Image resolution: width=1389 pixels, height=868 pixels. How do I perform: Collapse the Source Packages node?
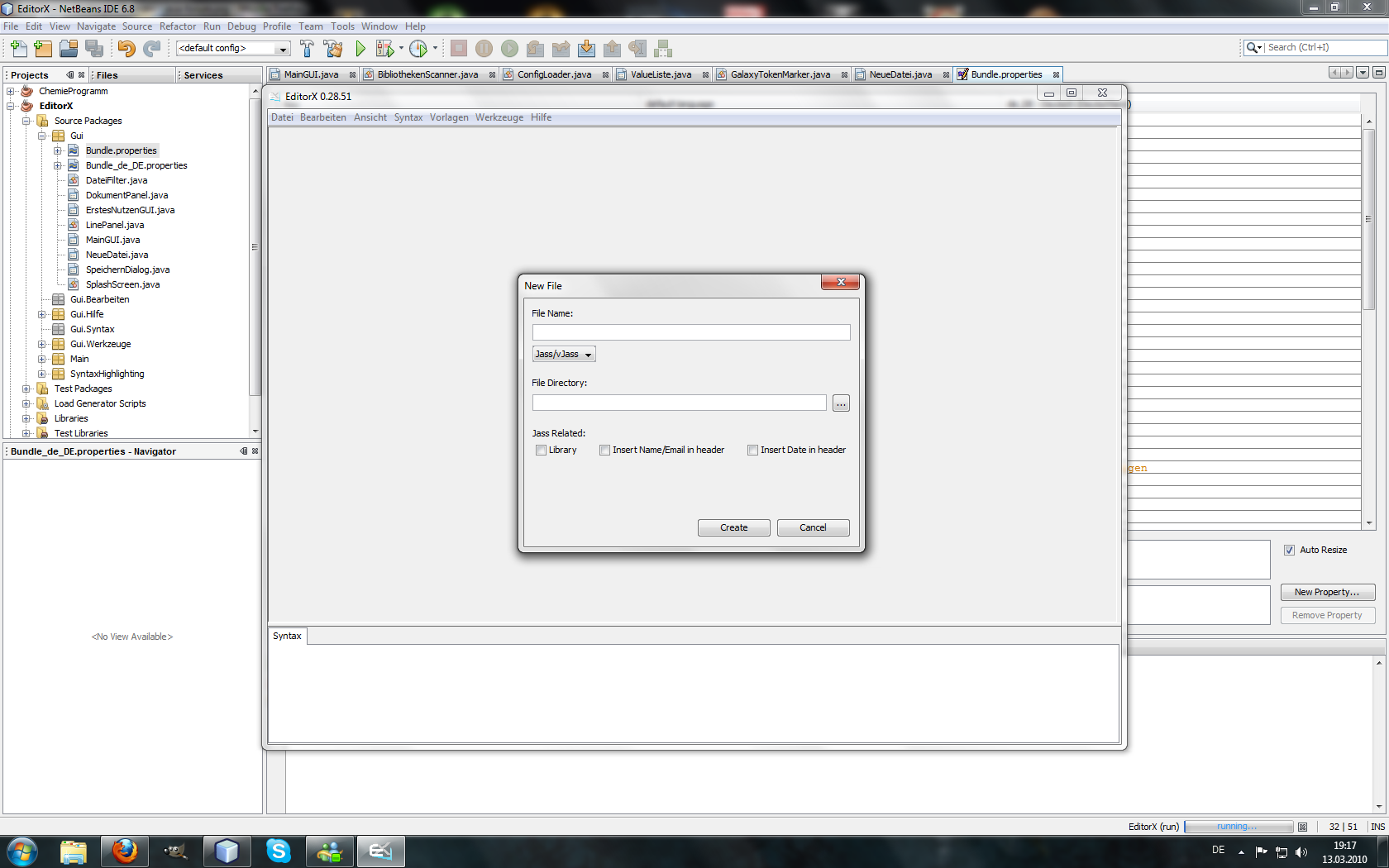coord(26,122)
